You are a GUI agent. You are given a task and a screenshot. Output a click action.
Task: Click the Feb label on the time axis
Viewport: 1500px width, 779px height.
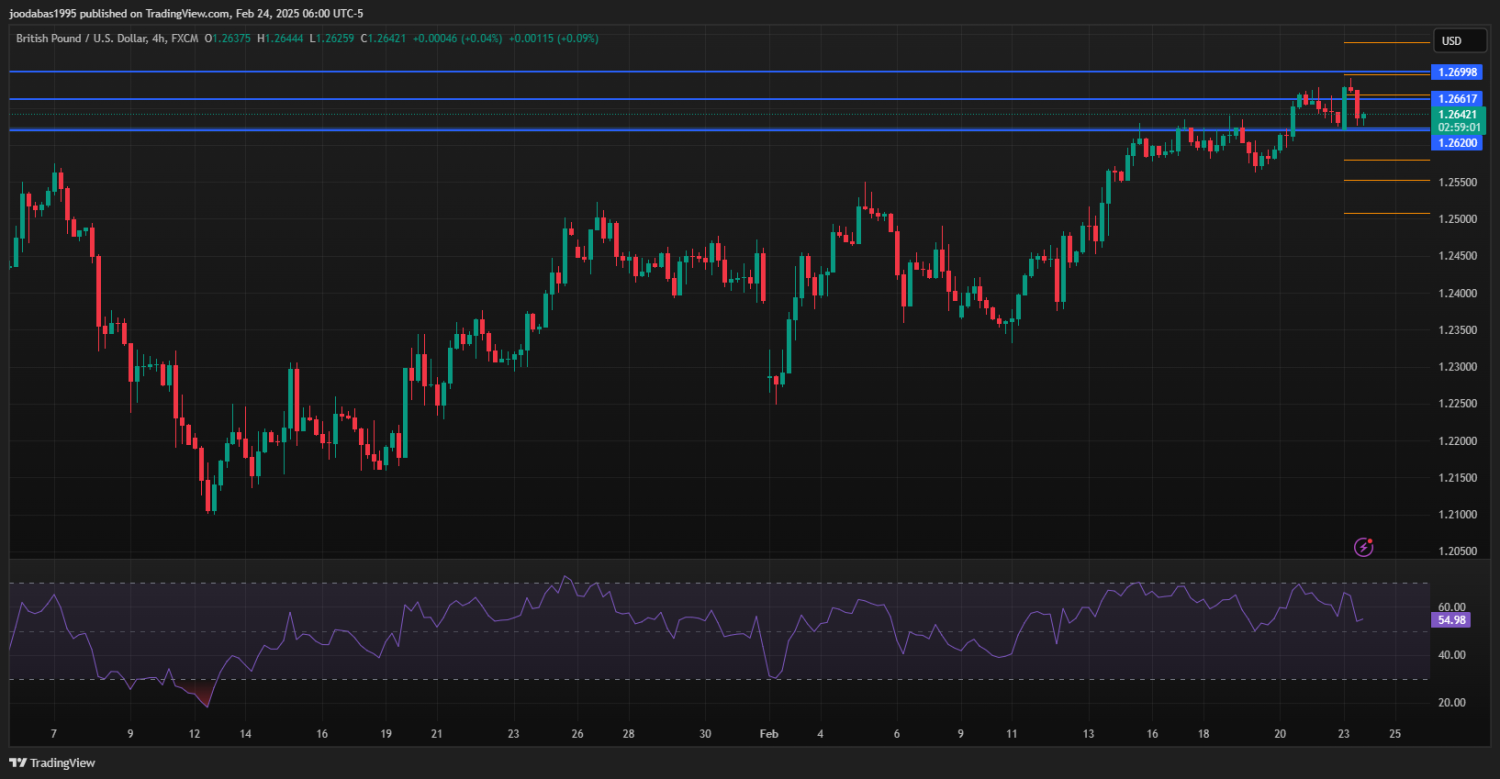[768, 734]
